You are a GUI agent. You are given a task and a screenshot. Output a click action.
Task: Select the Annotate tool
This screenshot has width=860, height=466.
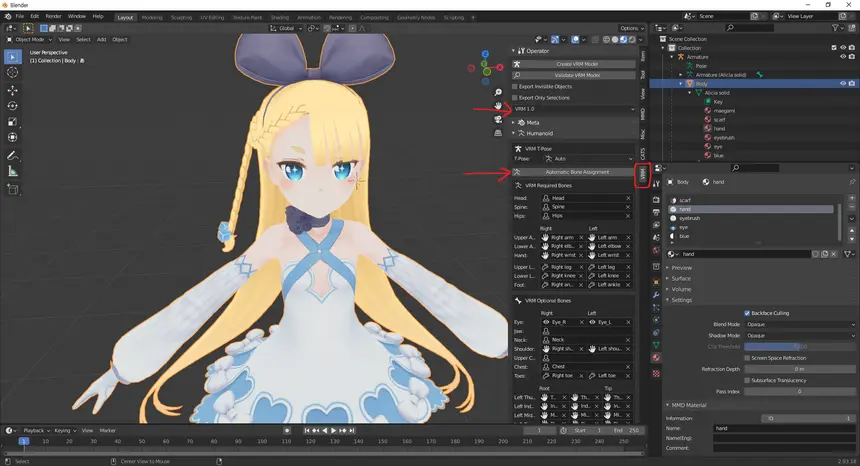pos(13,156)
